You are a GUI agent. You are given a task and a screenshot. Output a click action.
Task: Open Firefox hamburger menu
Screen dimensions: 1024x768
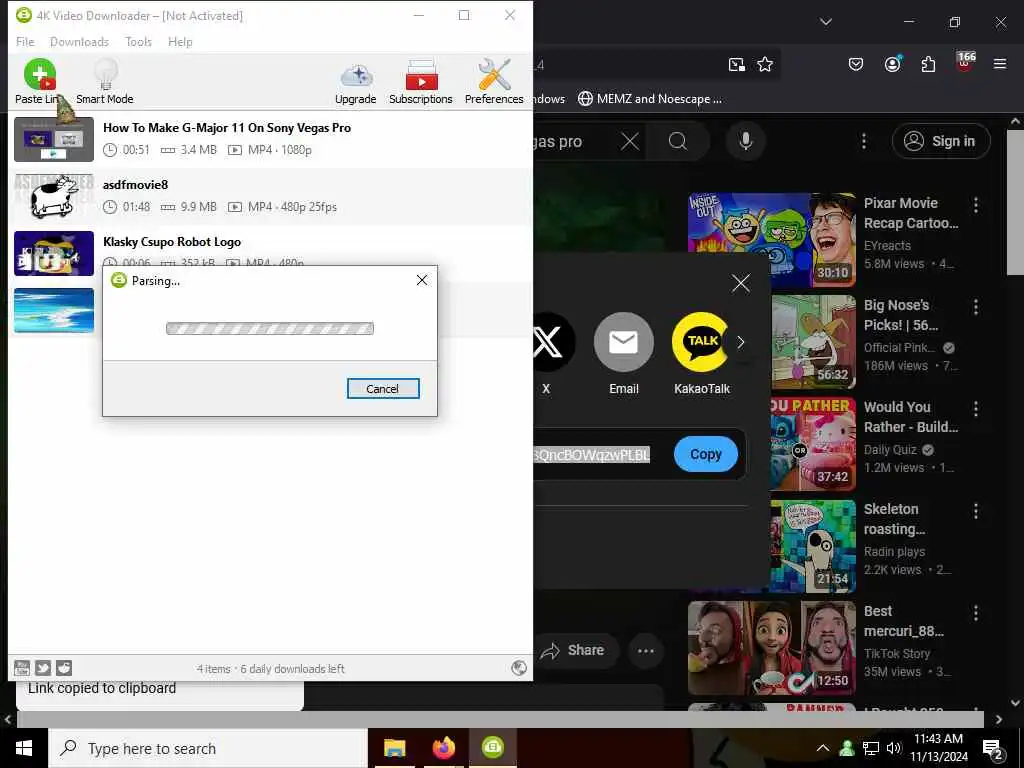click(1000, 64)
